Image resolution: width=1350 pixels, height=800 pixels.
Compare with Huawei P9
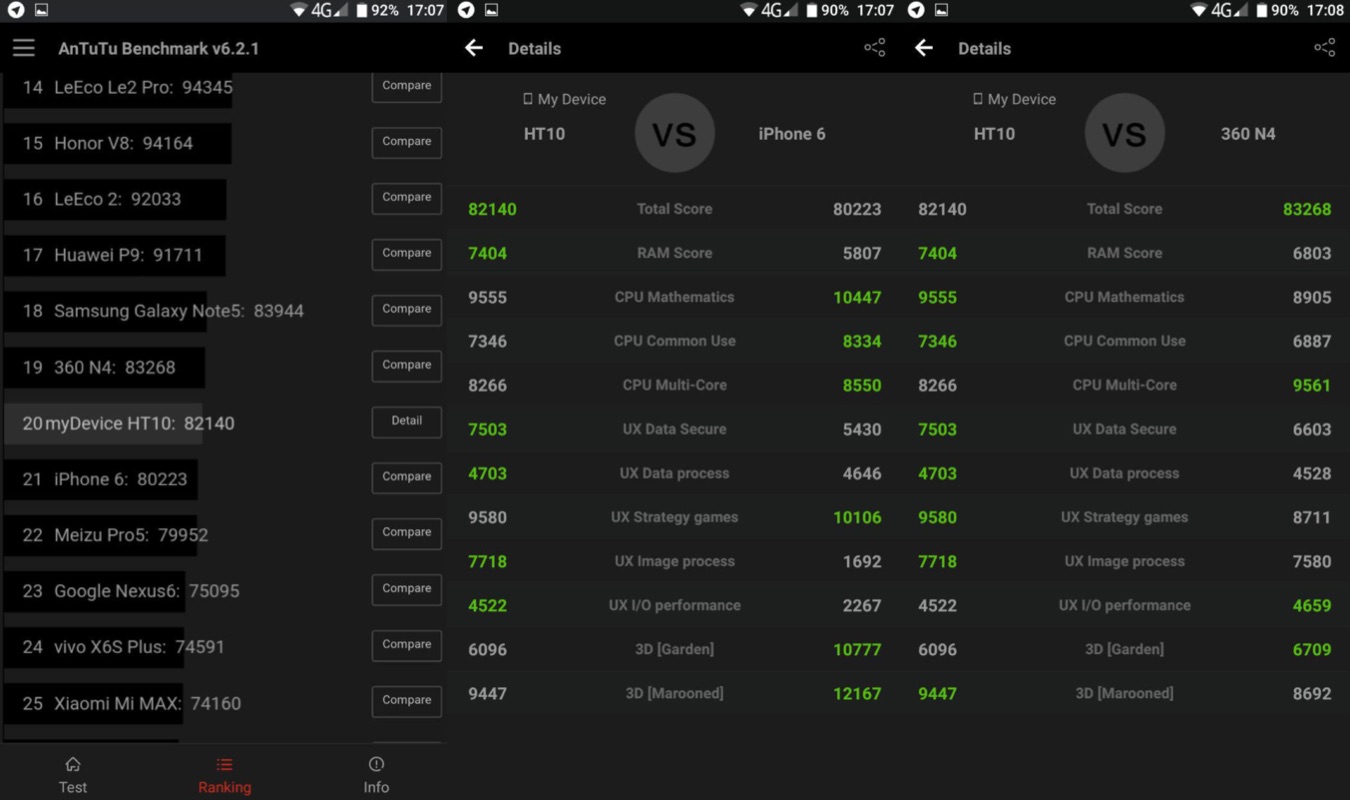[x=407, y=254]
